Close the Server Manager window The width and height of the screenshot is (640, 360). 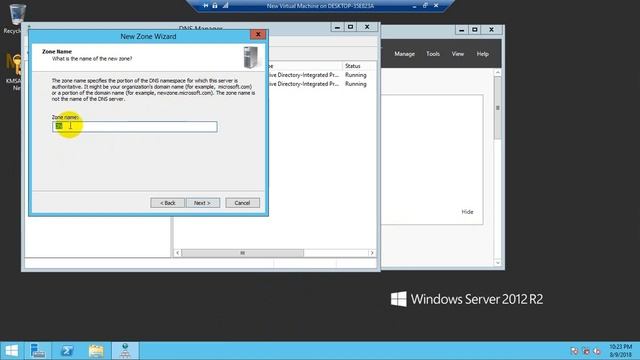click(x=491, y=30)
